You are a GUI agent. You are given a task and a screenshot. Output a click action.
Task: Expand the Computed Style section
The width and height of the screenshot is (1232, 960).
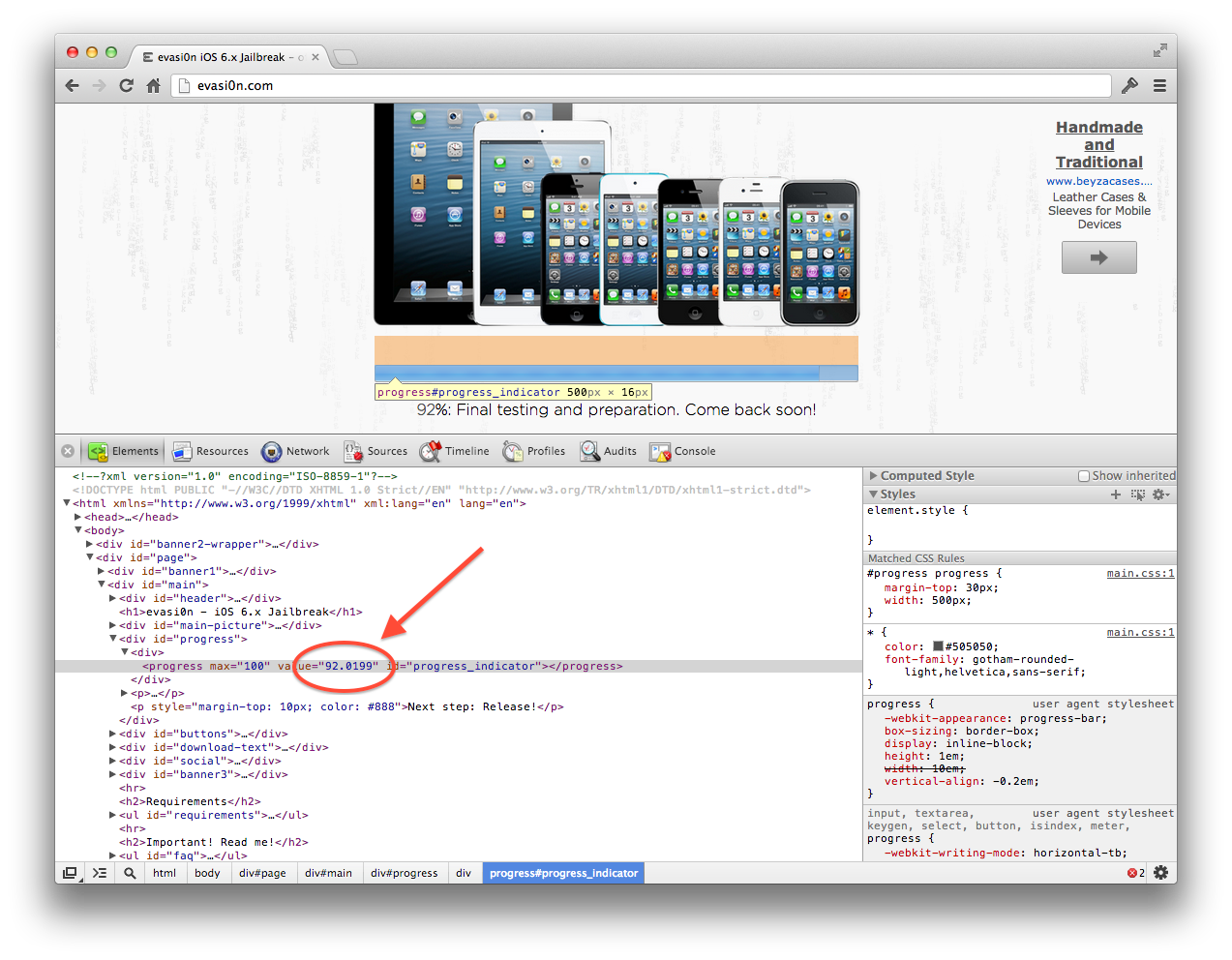[874, 476]
